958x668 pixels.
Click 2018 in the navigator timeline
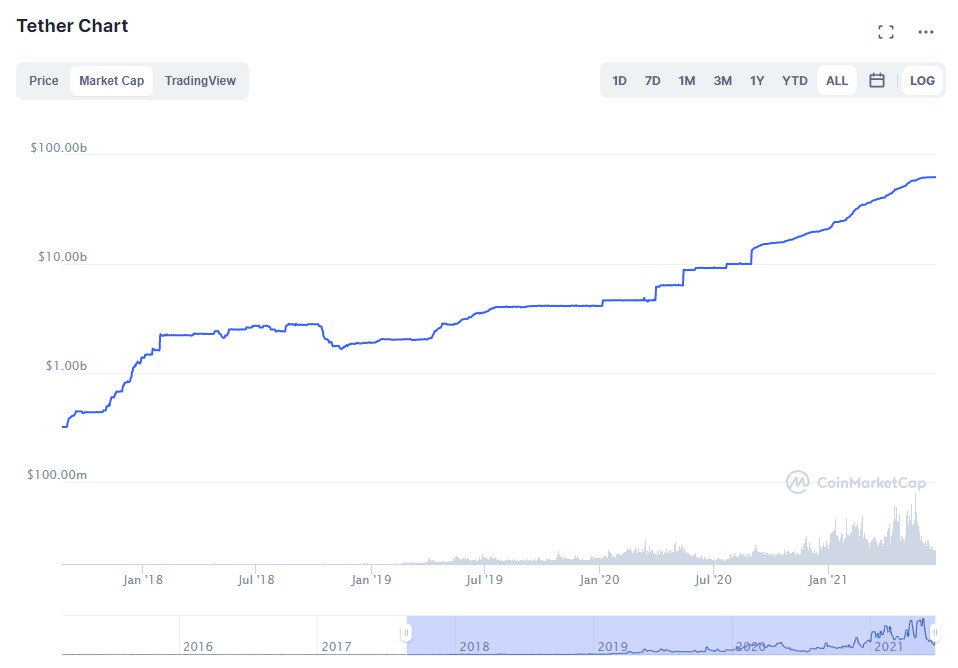point(474,646)
